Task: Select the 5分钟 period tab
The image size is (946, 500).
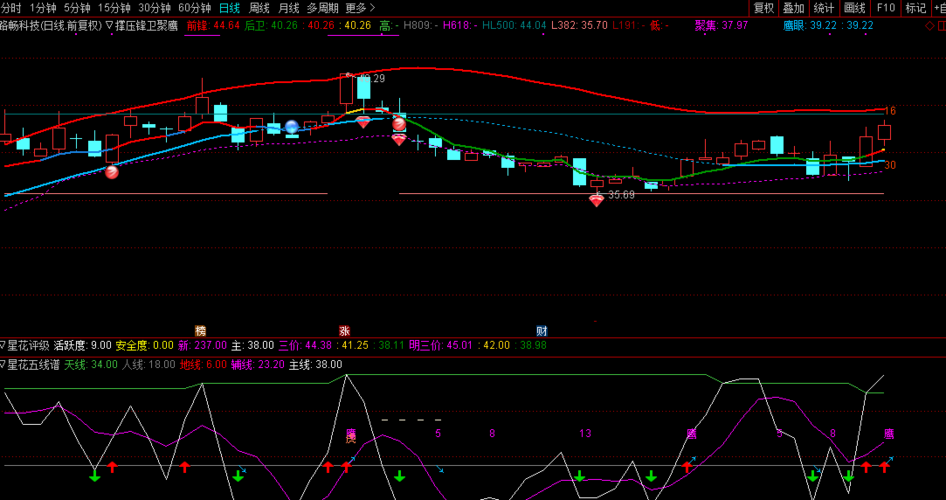Action: [x=77, y=8]
